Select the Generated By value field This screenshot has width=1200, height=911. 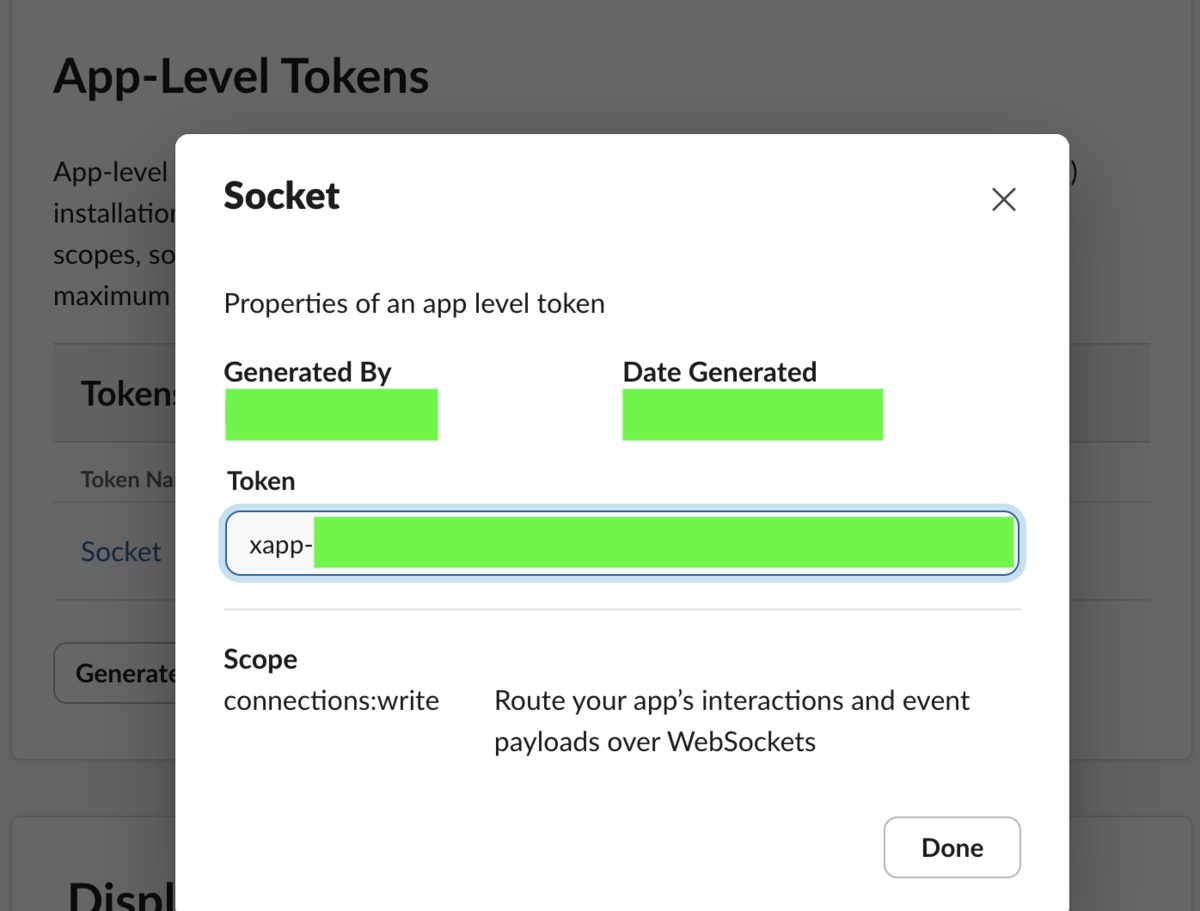(331, 414)
